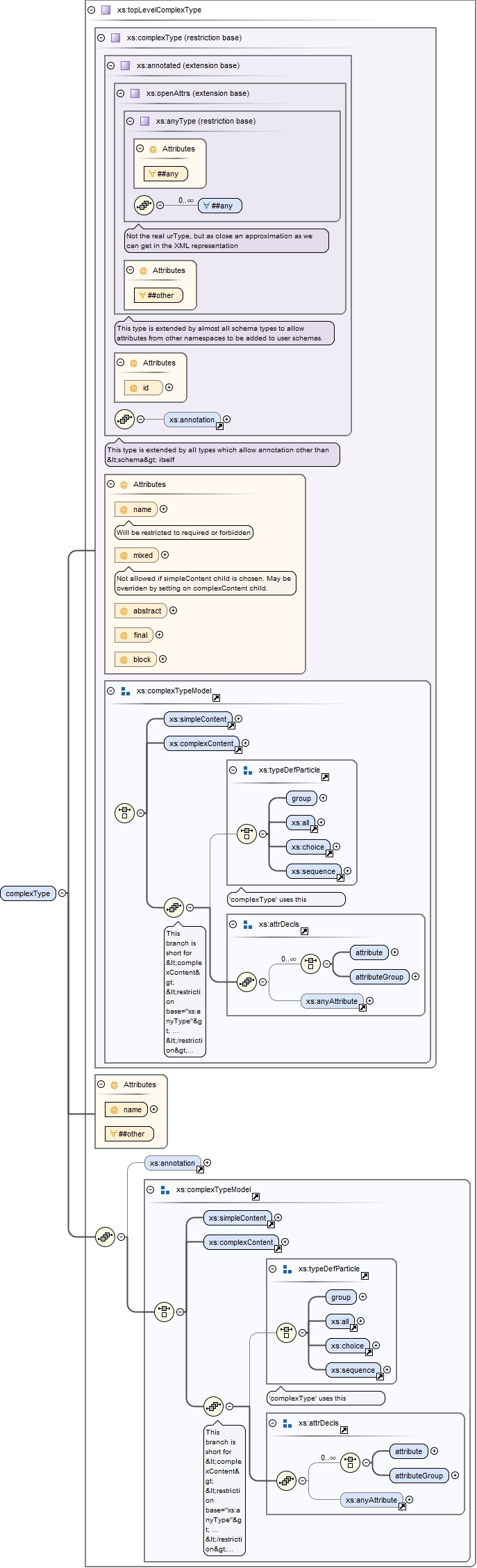477x1568 pixels.
Task: Expand the block attribute details
Action: click(x=163, y=659)
